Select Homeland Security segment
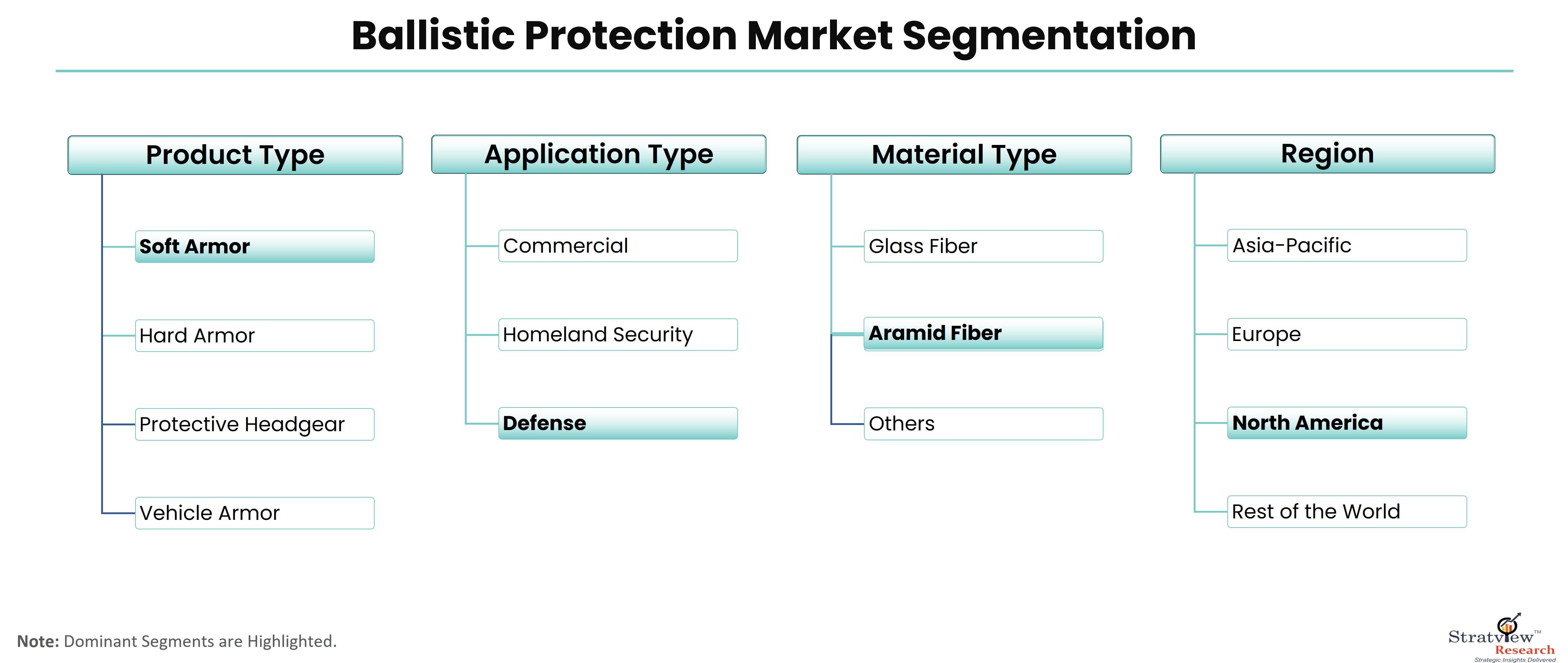Image resolution: width=1568 pixels, height=663 pixels. tap(618, 335)
